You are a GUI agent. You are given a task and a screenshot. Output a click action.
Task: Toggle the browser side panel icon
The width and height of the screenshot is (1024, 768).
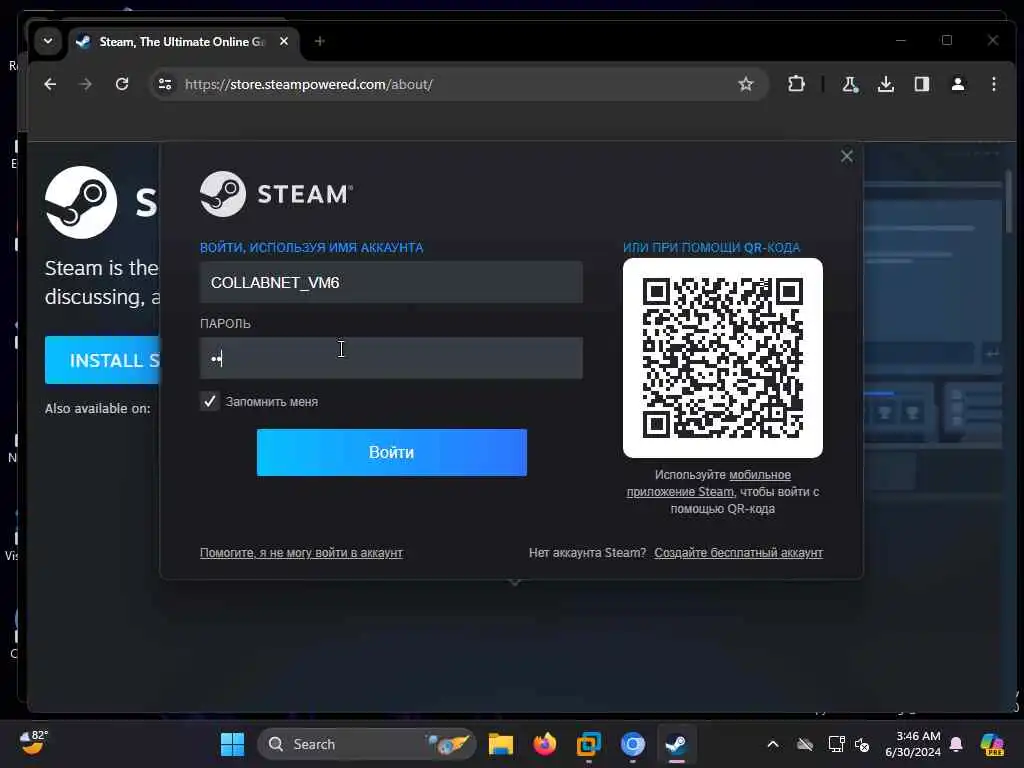point(921,84)
